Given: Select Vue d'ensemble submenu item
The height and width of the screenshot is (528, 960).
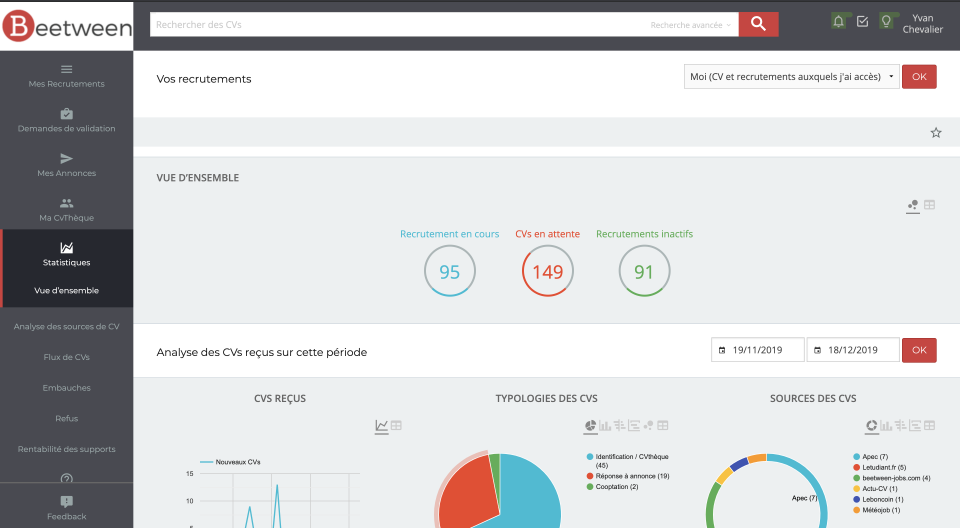Looking at the screenshot, I should coord(67,290).
